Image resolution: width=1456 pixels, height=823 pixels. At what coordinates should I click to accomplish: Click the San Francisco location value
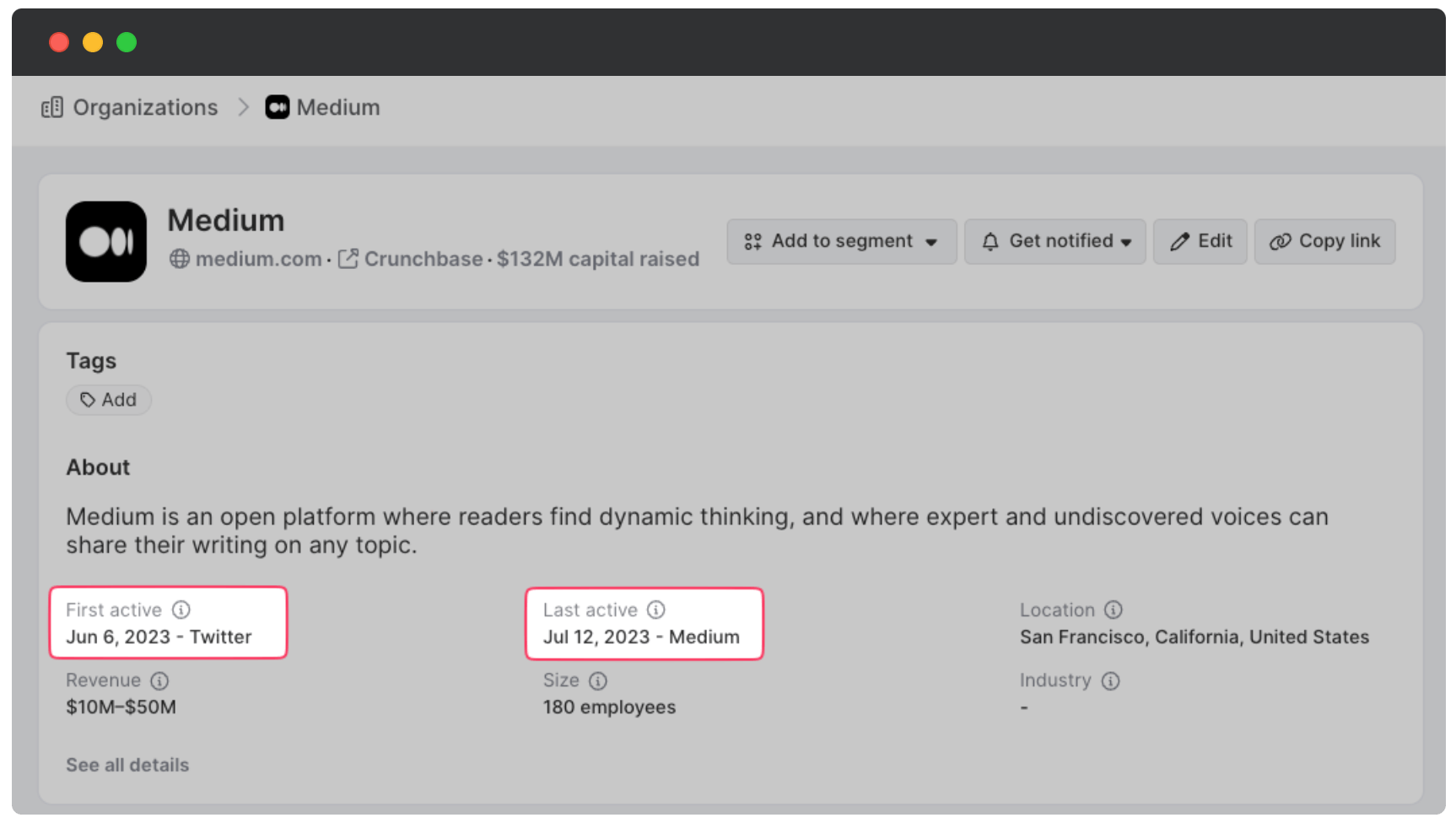pyautogui.click(x=1194, y=637)
